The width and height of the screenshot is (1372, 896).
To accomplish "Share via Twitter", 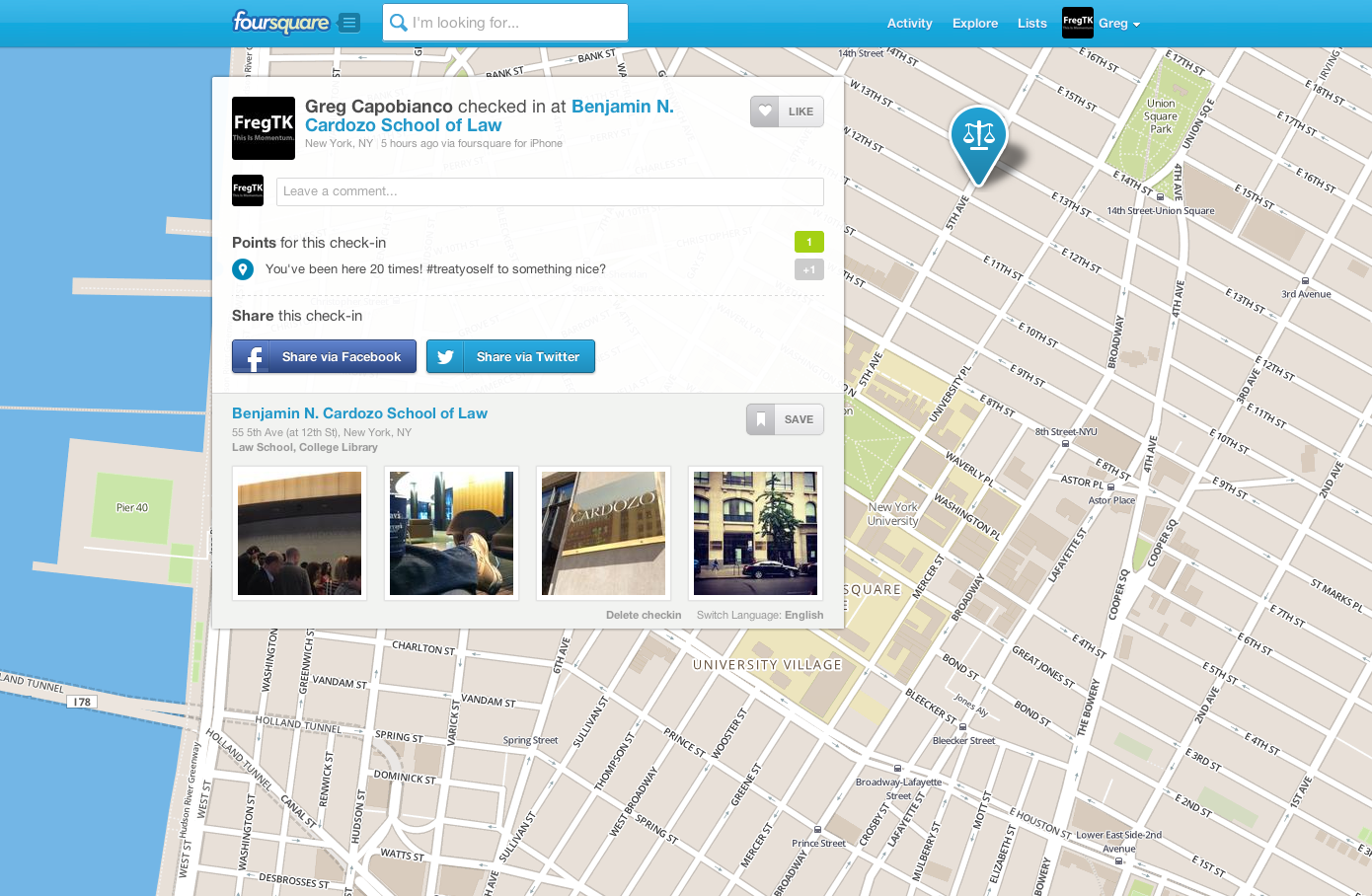I will (510, 356).
